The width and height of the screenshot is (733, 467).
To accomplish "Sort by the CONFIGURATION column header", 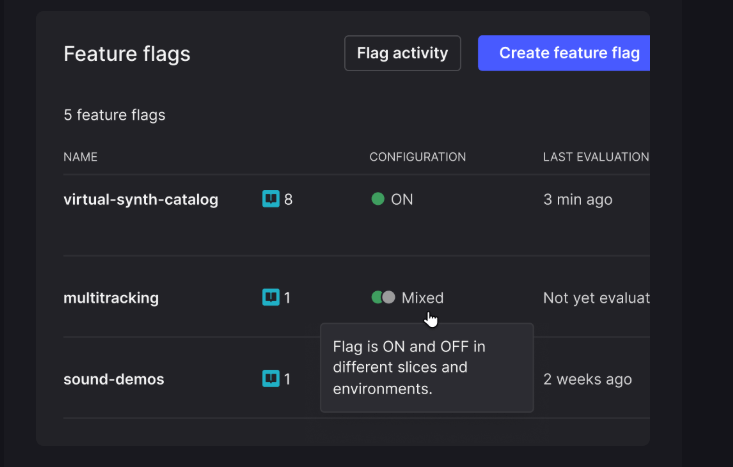I will click(417, 157).
